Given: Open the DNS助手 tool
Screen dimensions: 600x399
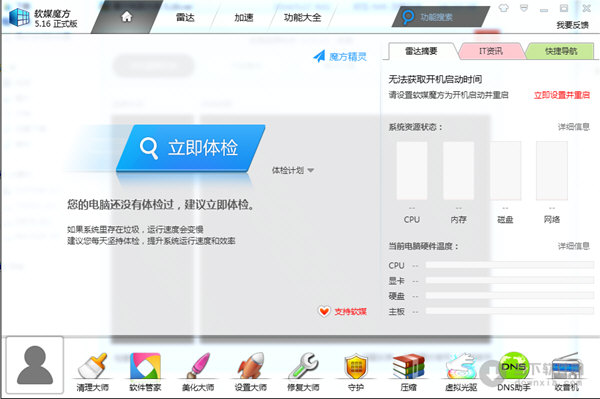Looking at the screenshot, I should (514, 371).
